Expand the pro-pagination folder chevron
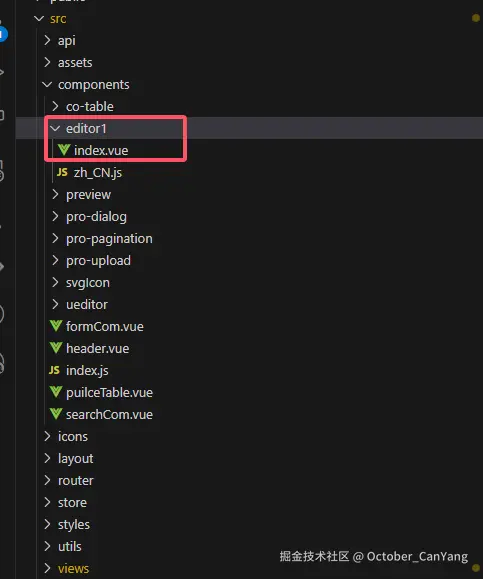The image size is (483, 579). pos(55,238)
